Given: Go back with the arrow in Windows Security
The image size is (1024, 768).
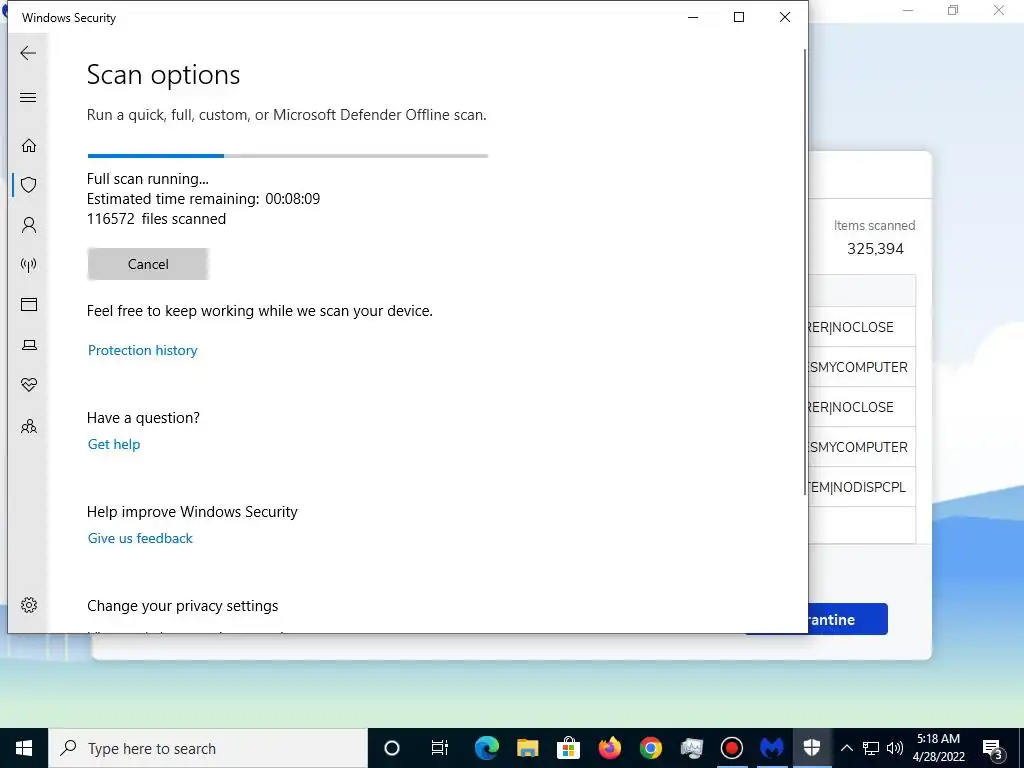Looking at the screenshot, I should [28, 53].
